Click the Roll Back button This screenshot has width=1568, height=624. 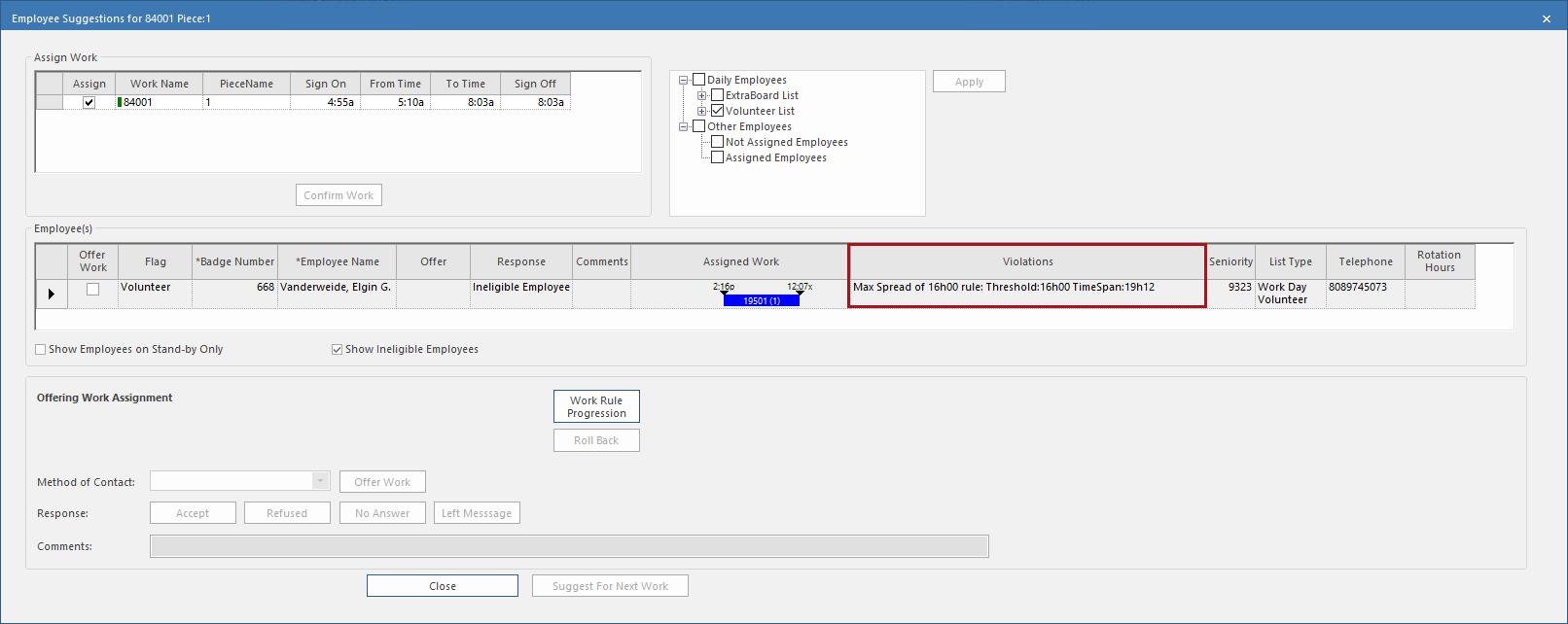[x=596, y=440]
